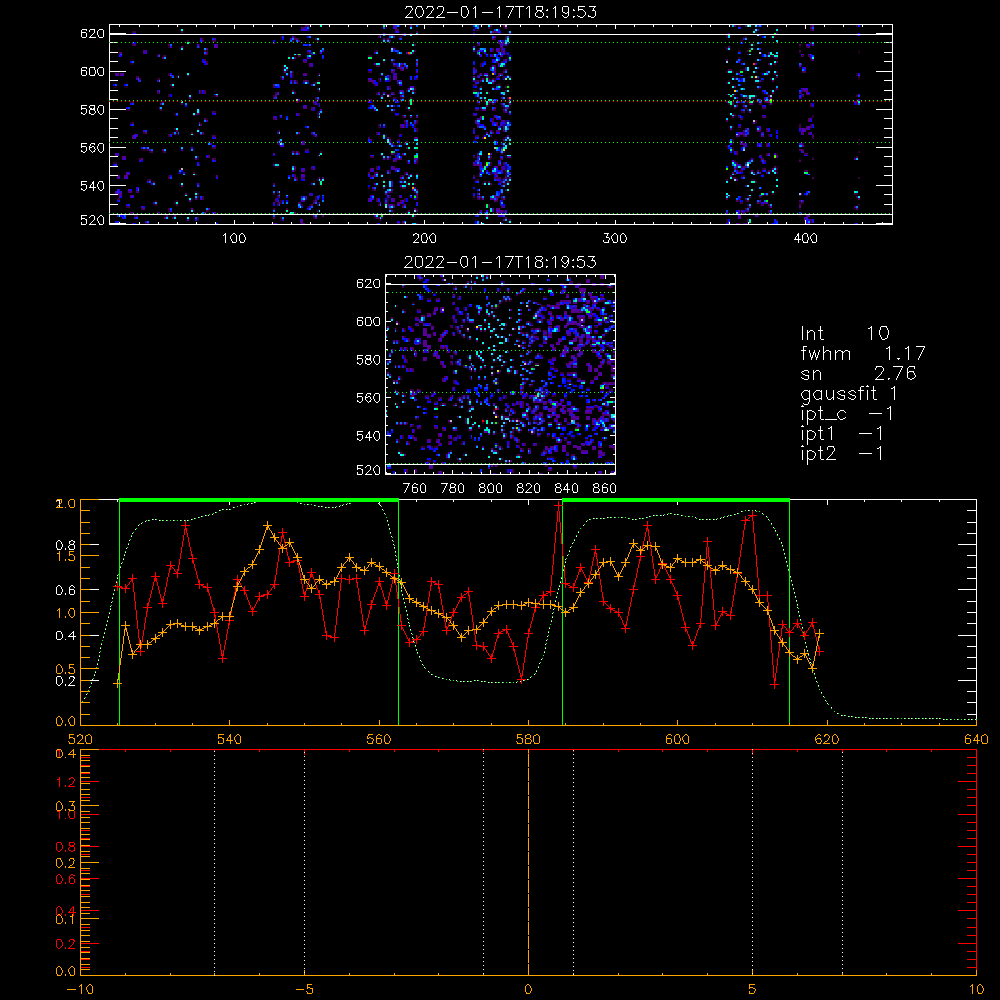Select the '860' x-axis tick label
Screen dimensions: 1000x1000
[x=605, y=489]
